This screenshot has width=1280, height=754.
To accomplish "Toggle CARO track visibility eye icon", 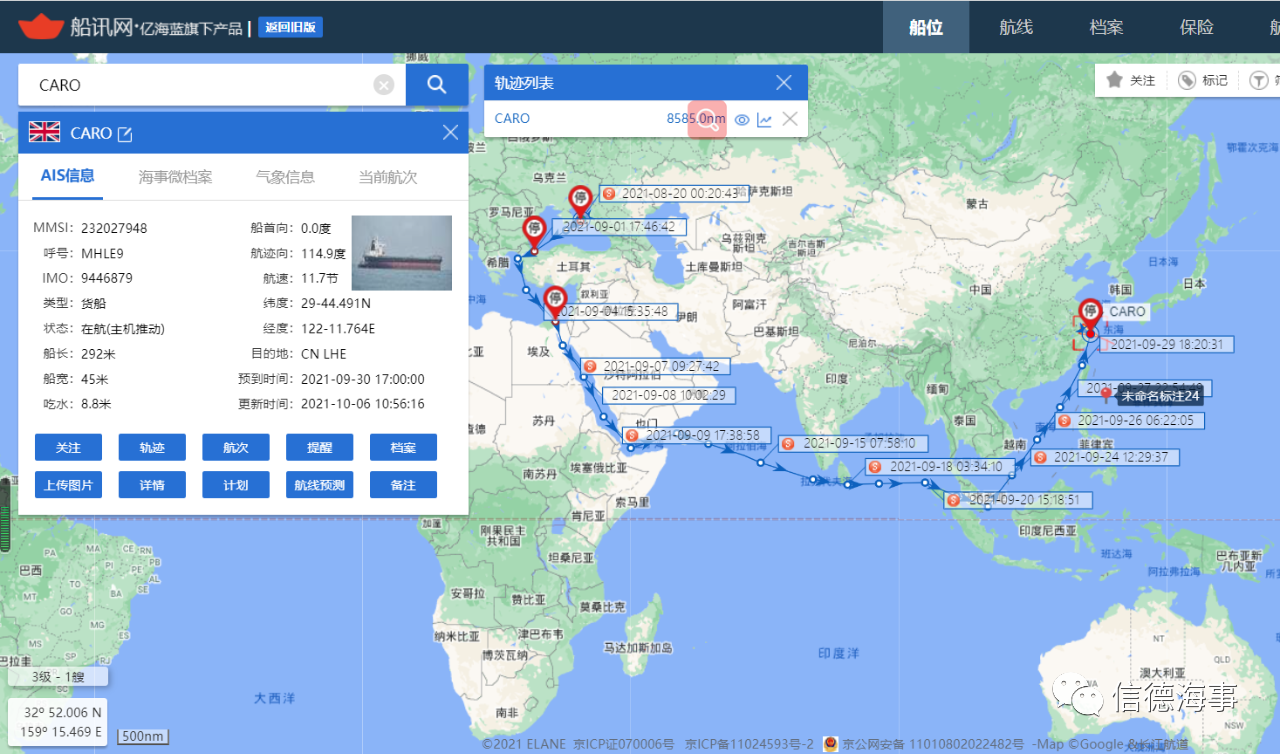I will pyautogui.click(x=742, y=120).
